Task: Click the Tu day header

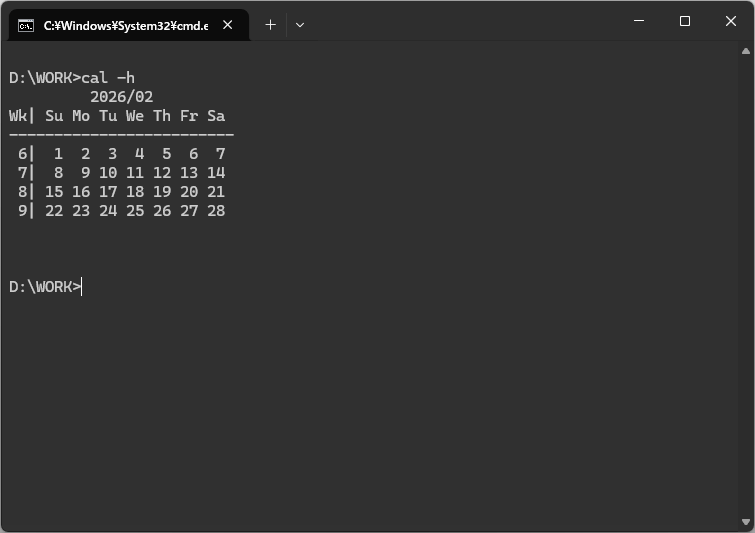Action: click(108, 116)
